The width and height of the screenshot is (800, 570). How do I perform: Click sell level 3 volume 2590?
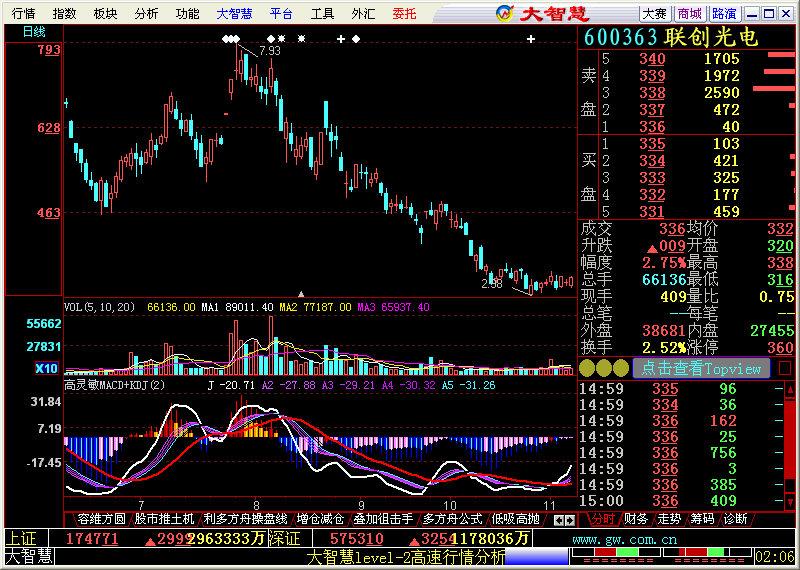click(721, 93)
